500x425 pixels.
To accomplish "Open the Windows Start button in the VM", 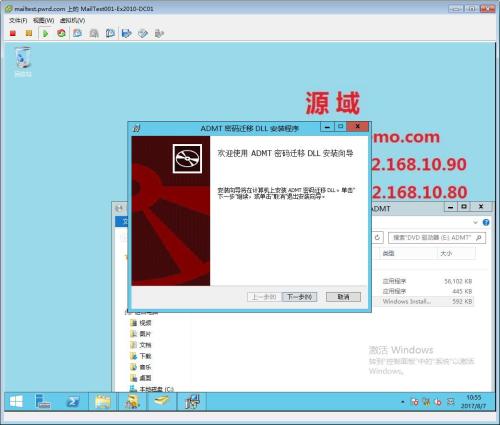I will pyautogui.click(x=16, y=402).
